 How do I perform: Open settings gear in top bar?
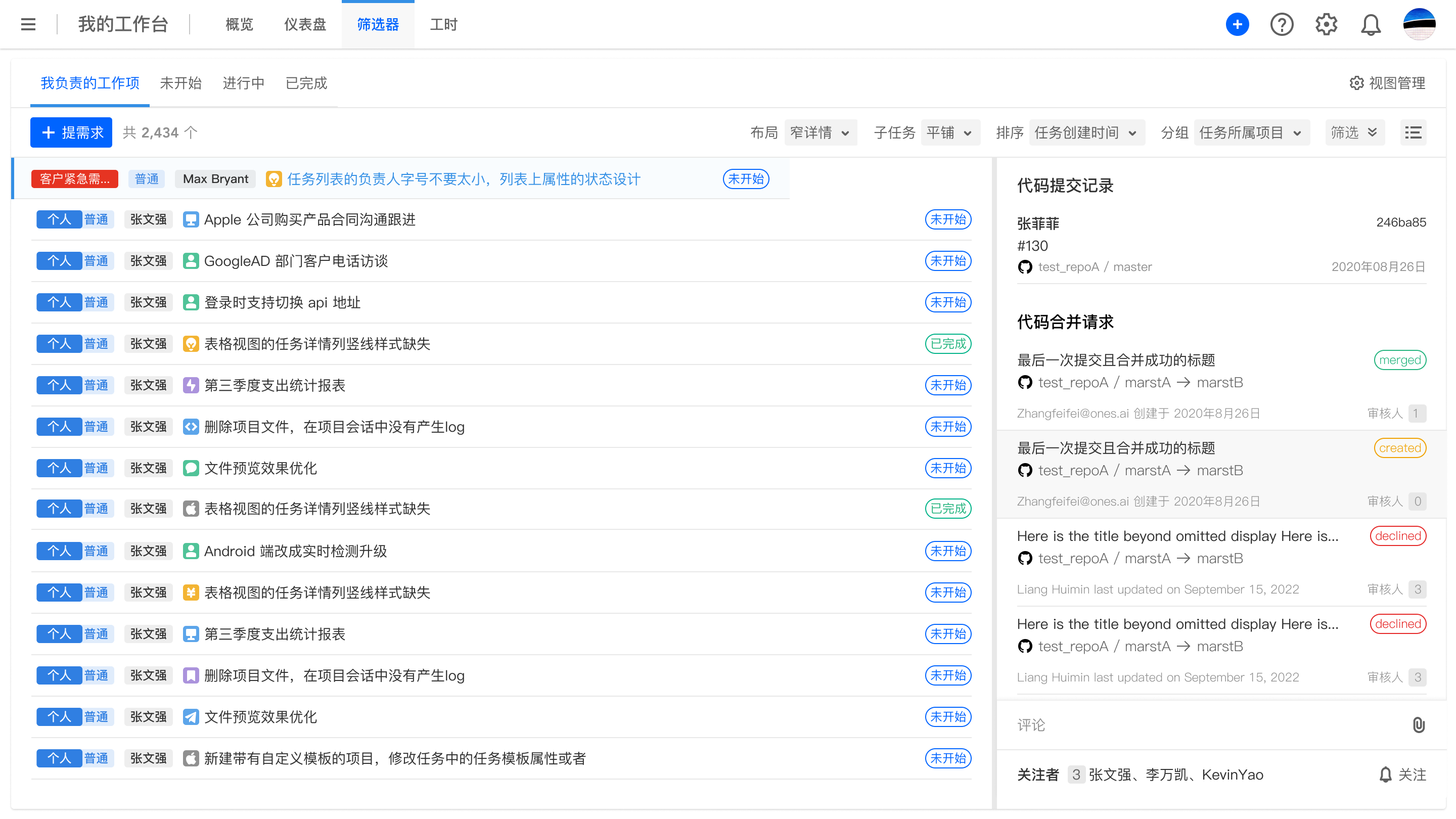[x=1326, y=24]
